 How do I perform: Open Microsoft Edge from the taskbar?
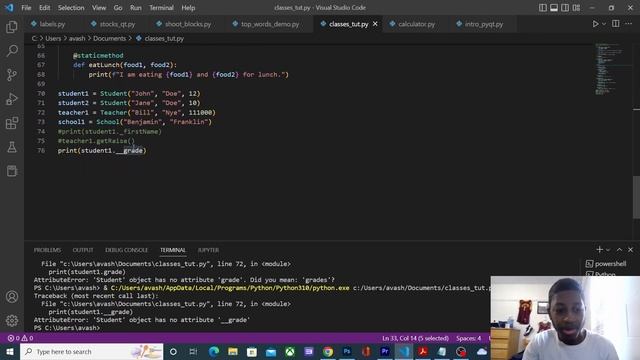(x=213, y=351)
